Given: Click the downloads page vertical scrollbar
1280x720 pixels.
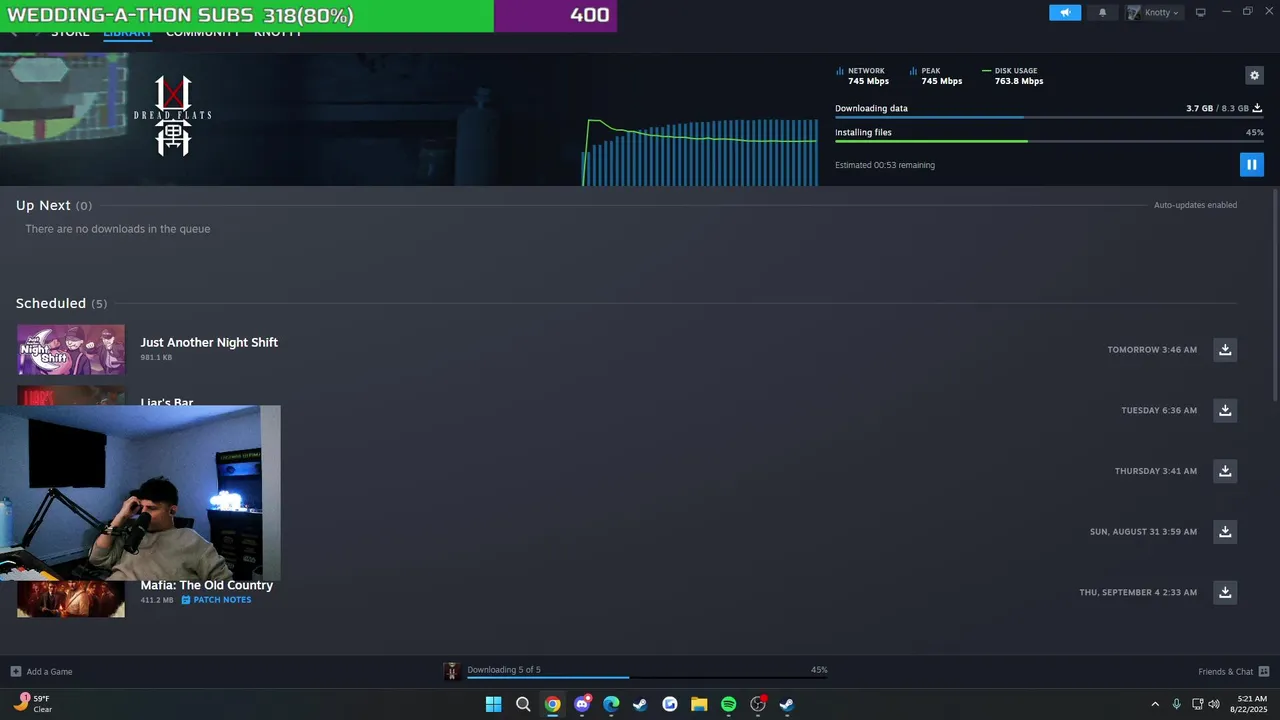Looking at the screenshot, I should click(1275, 295).
